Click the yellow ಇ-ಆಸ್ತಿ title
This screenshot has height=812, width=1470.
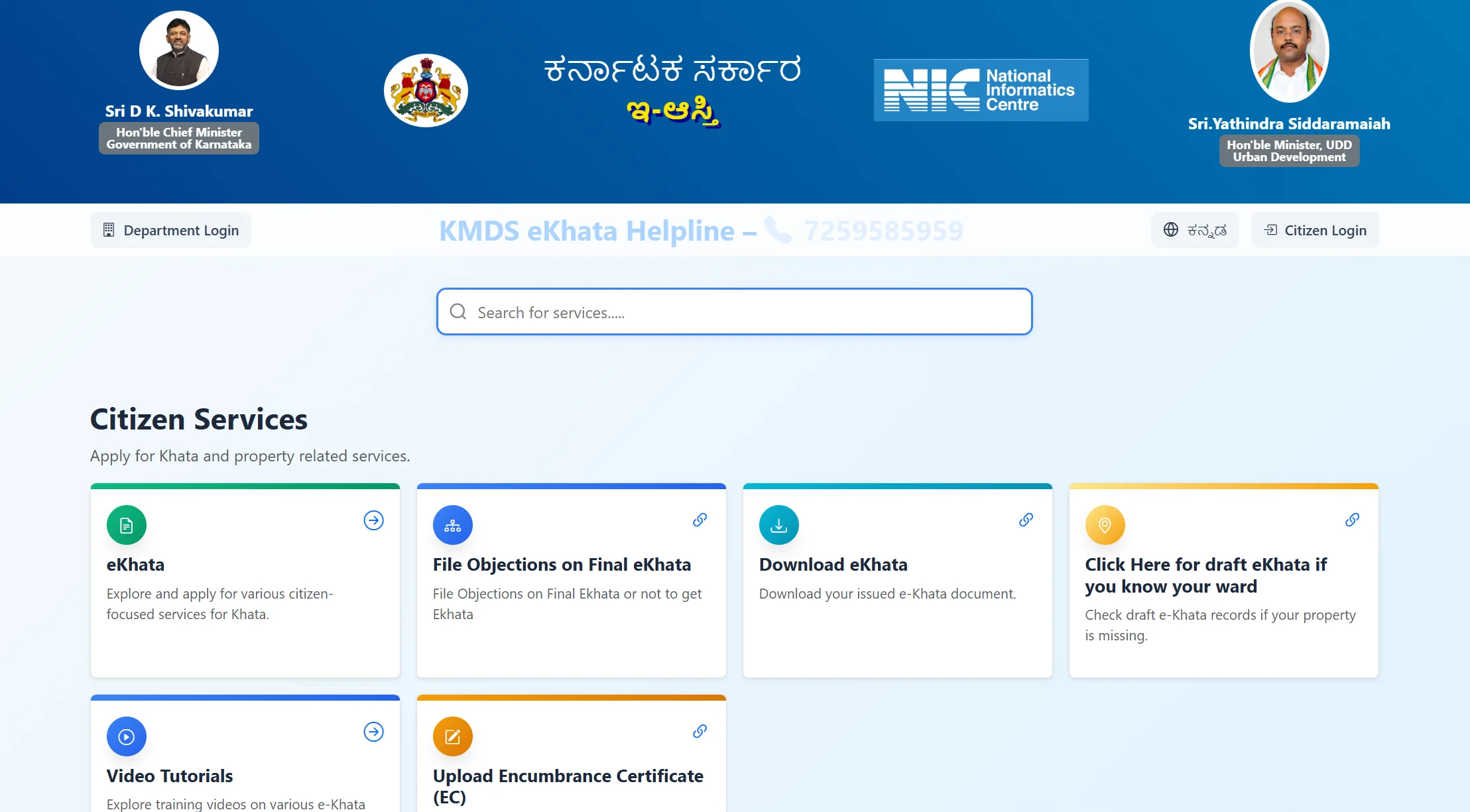[674, 112]
